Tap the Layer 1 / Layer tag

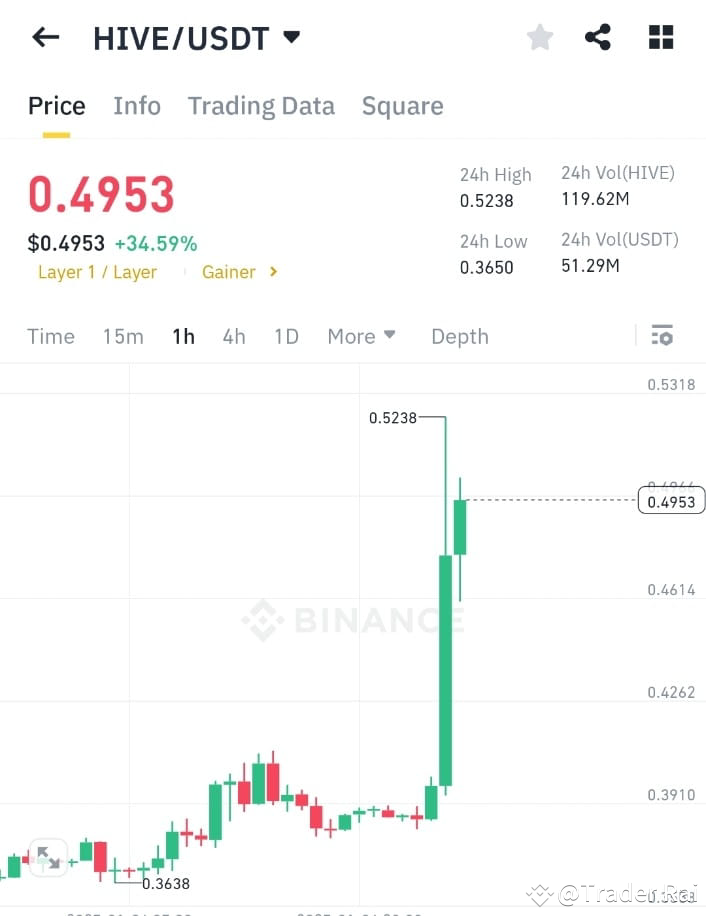point(97,271)
